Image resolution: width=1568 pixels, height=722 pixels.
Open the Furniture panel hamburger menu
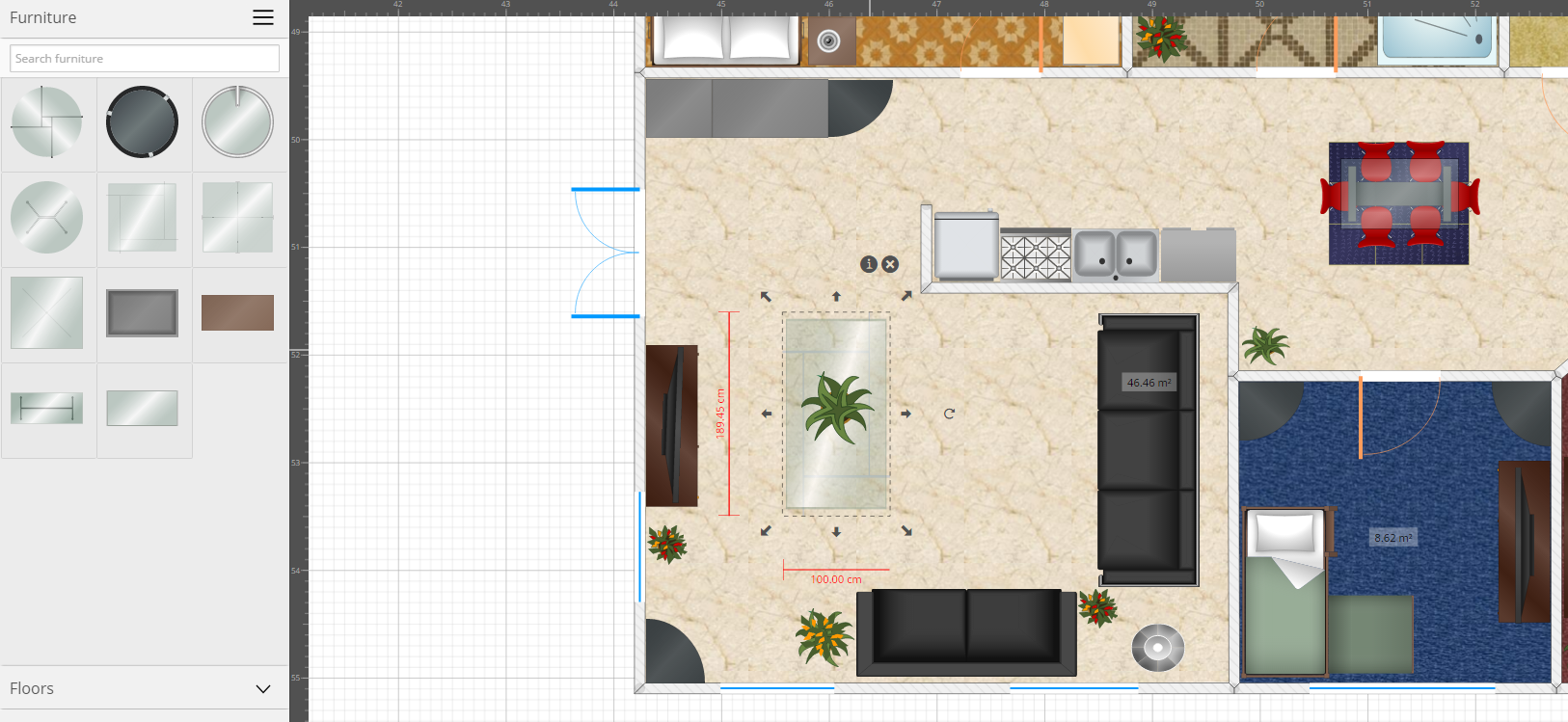coord(262,17)
